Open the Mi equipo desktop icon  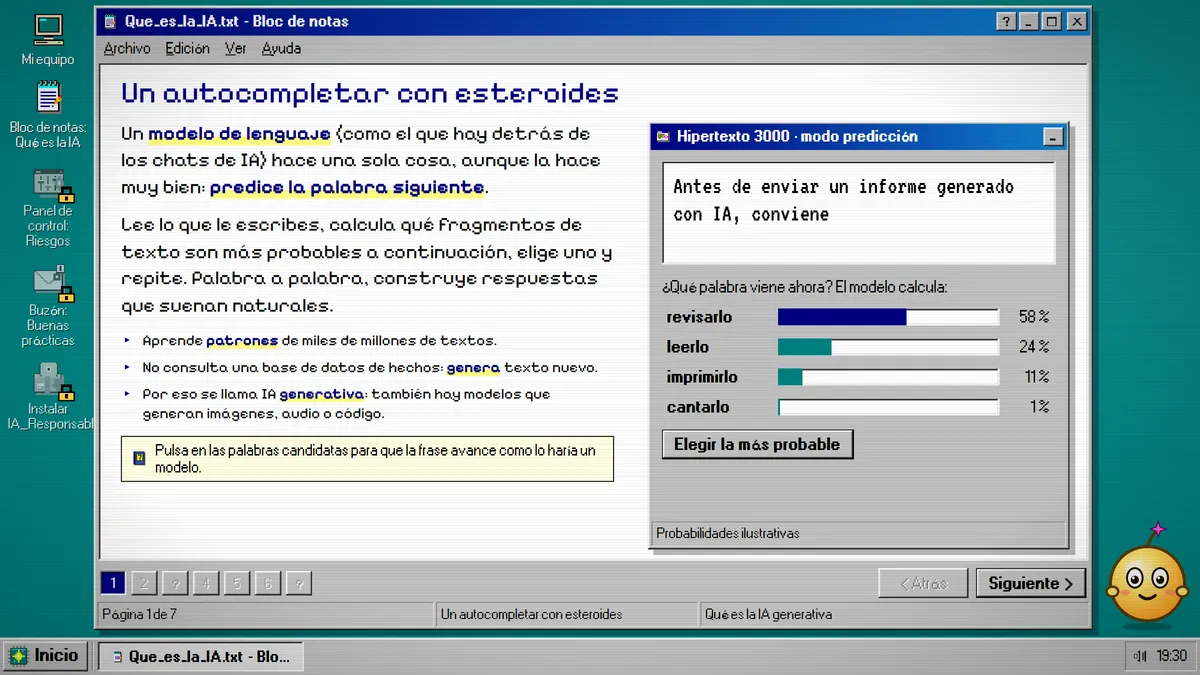coord(48,40)
